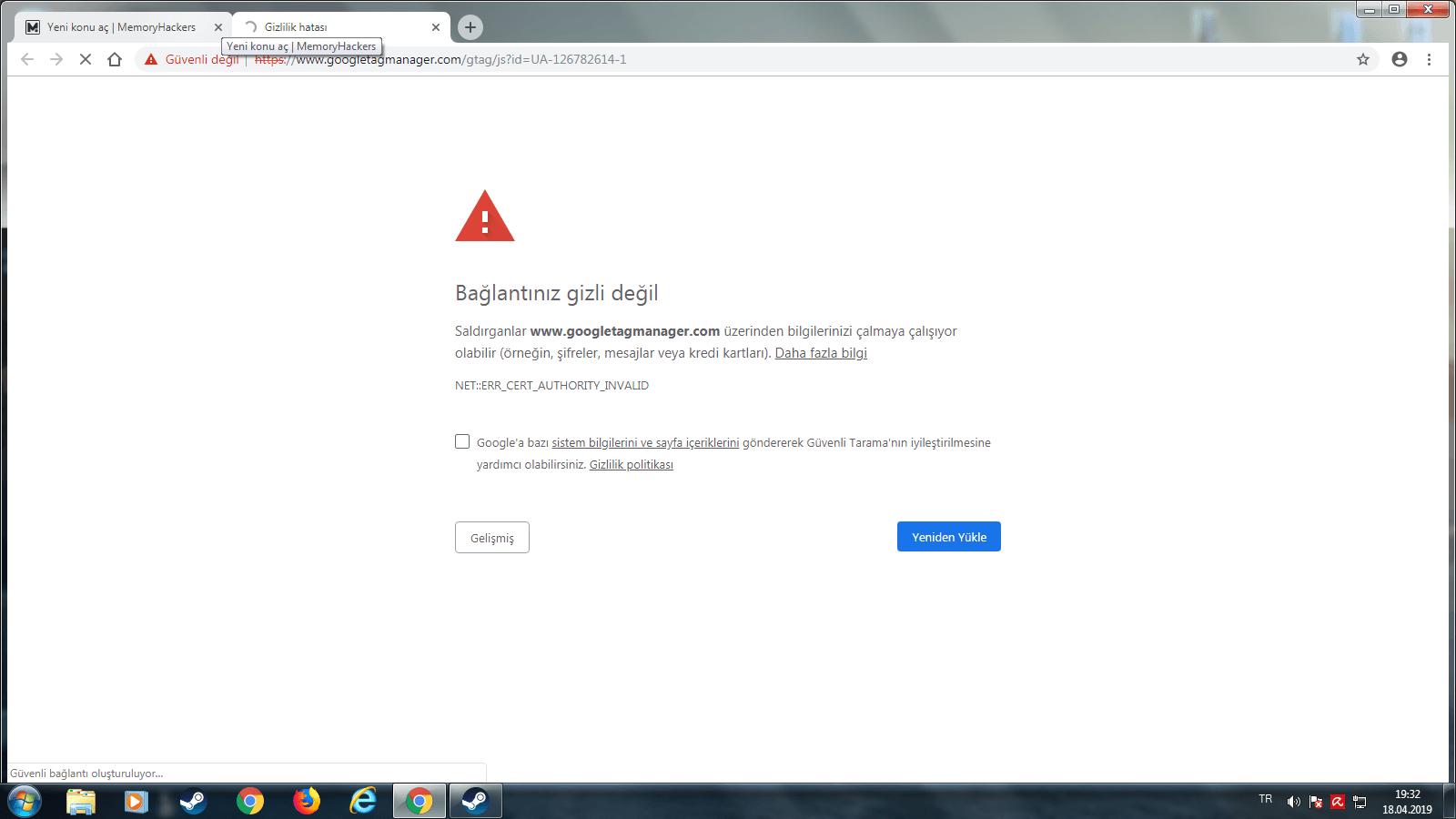
Task: Open the volume speaker tray icon
Action: point(1294,802)
